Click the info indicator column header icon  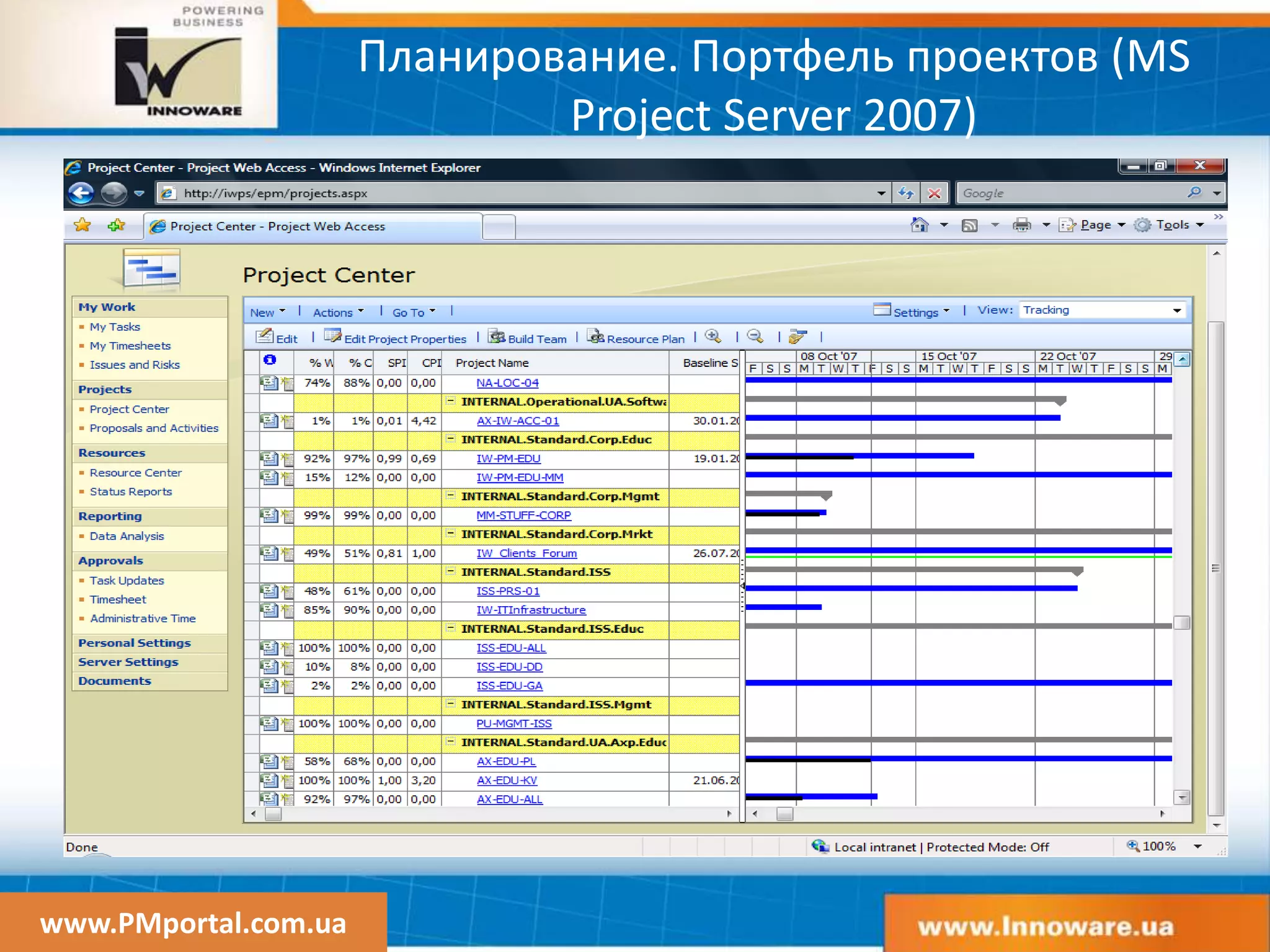[x=270, y=360]
